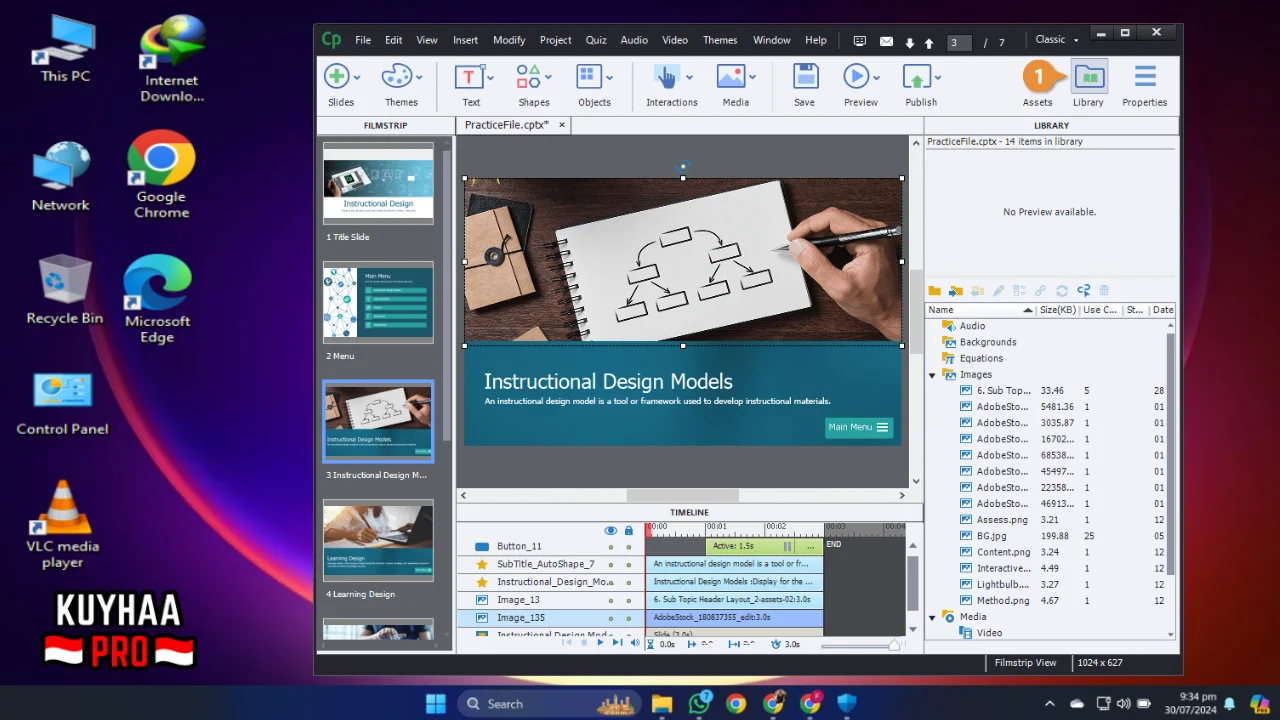The image size is (1280, 720).
Task: Toggle visibility dot for Image_13
Action: tap(610, 600)
